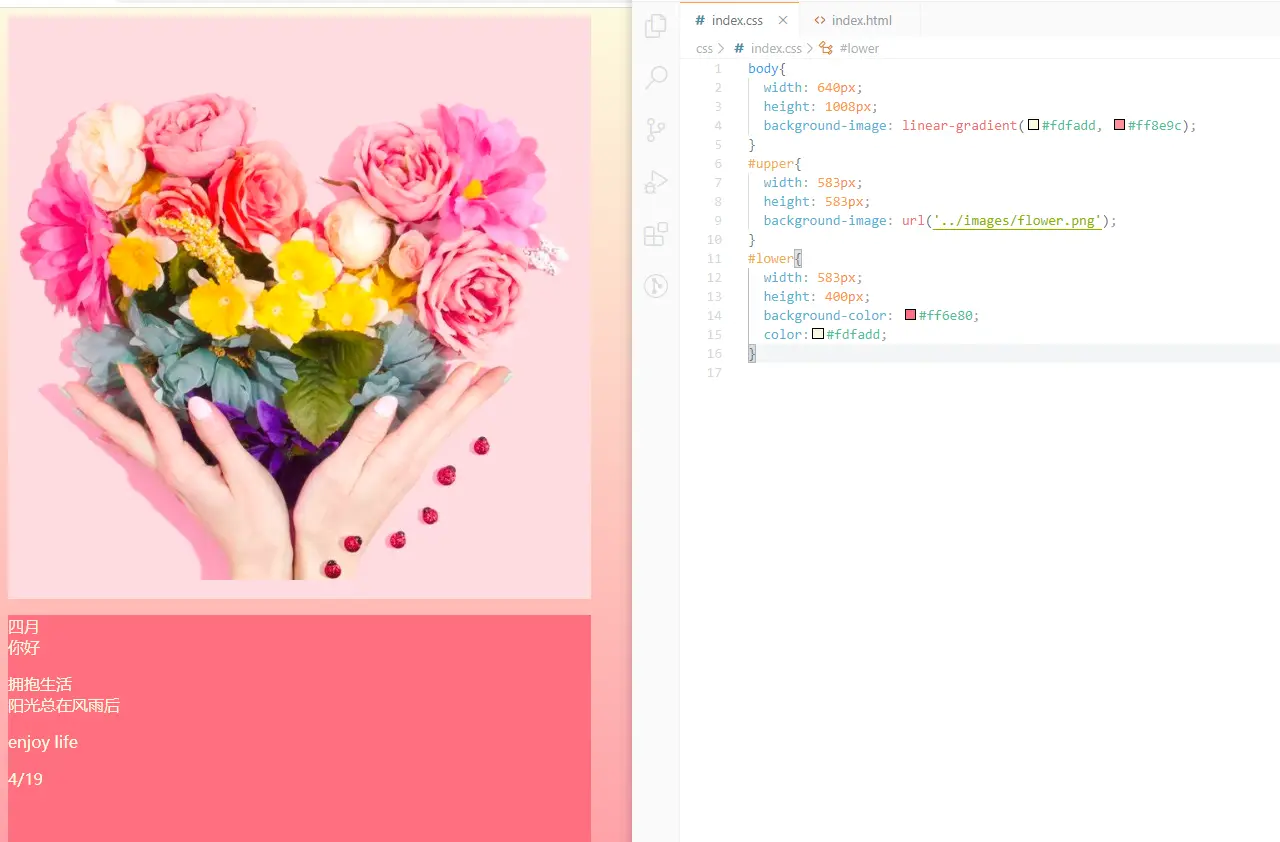Click the flower heart image in preview
The height and width of the screenshot is (842, 1280).
299,307
